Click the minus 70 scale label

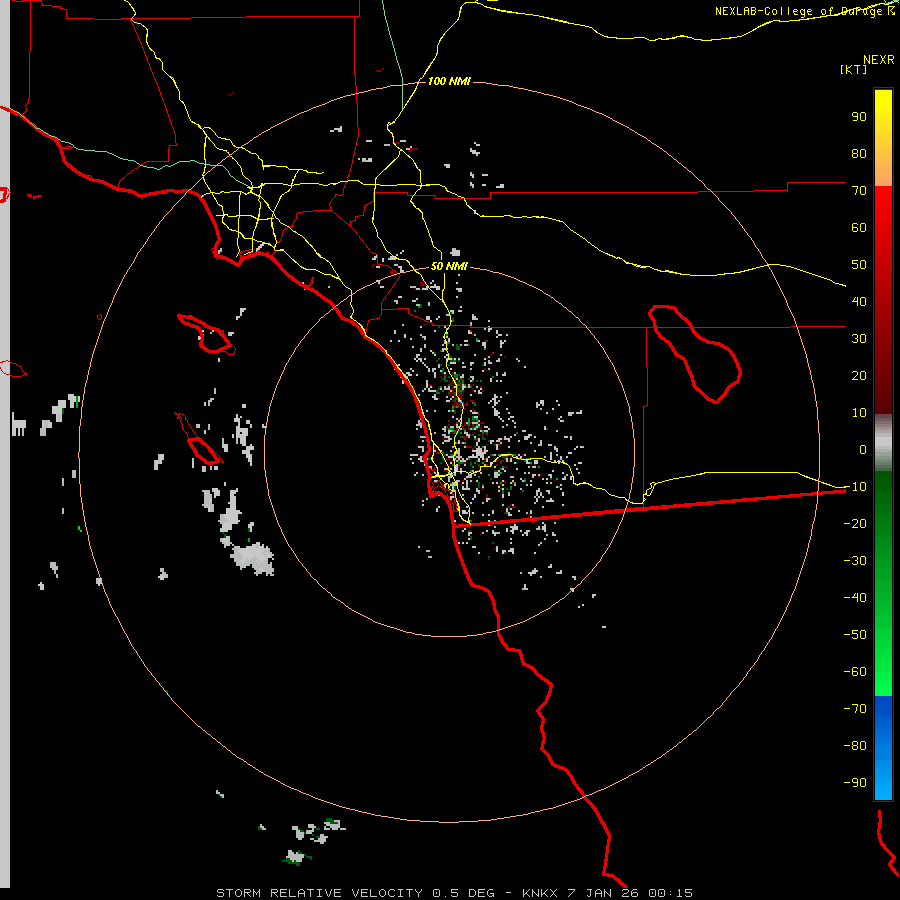pos(855,709)
